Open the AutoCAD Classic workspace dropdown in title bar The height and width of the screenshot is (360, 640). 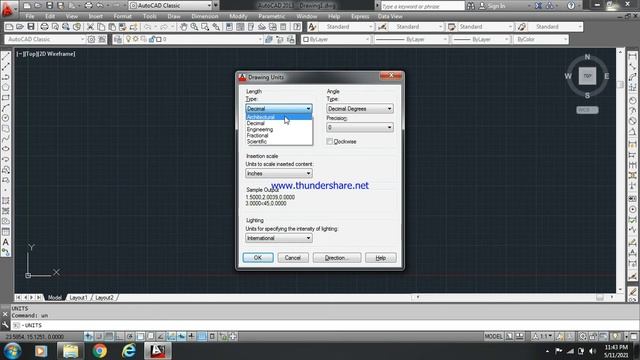(x=171, y=6)
